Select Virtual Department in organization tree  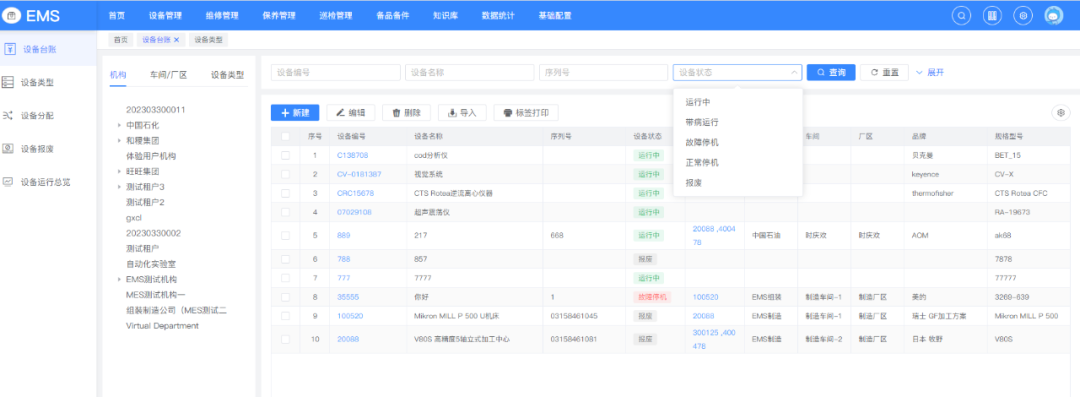(x=163, y=325)
